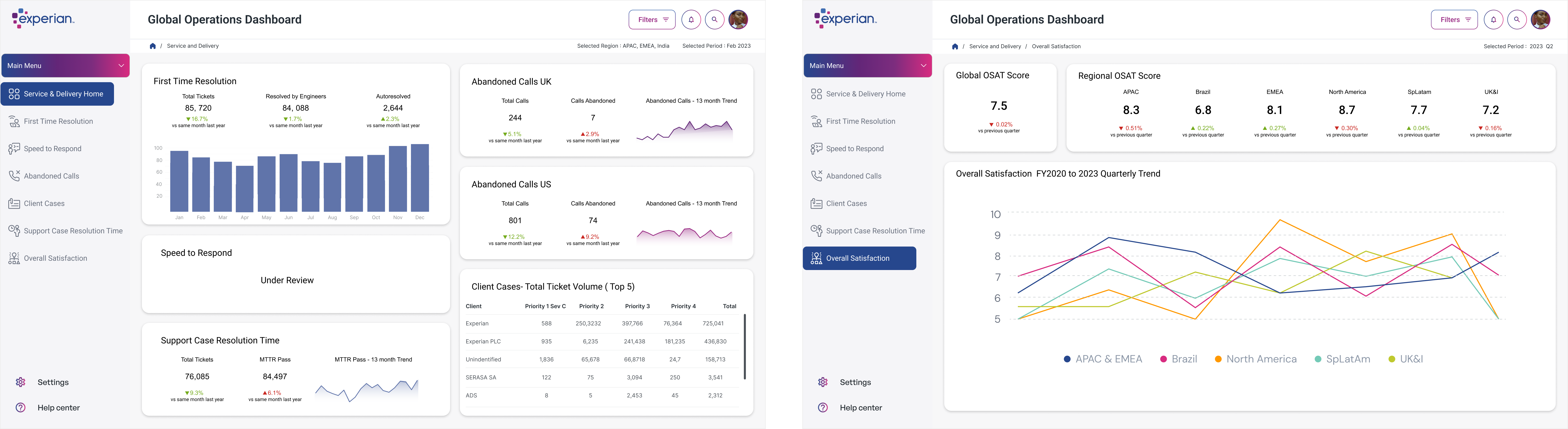Click the home breadcrumb icon in the left dashboard
Image resolution: width=1568 pixels, height=429 pixels.
[x=153, y=46]
